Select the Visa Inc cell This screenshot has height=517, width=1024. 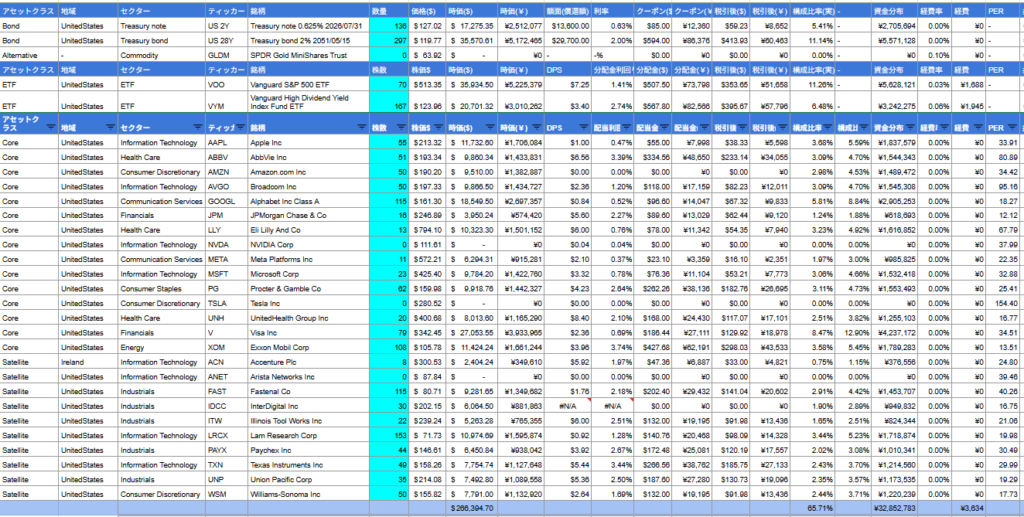(x=308, y=333)
